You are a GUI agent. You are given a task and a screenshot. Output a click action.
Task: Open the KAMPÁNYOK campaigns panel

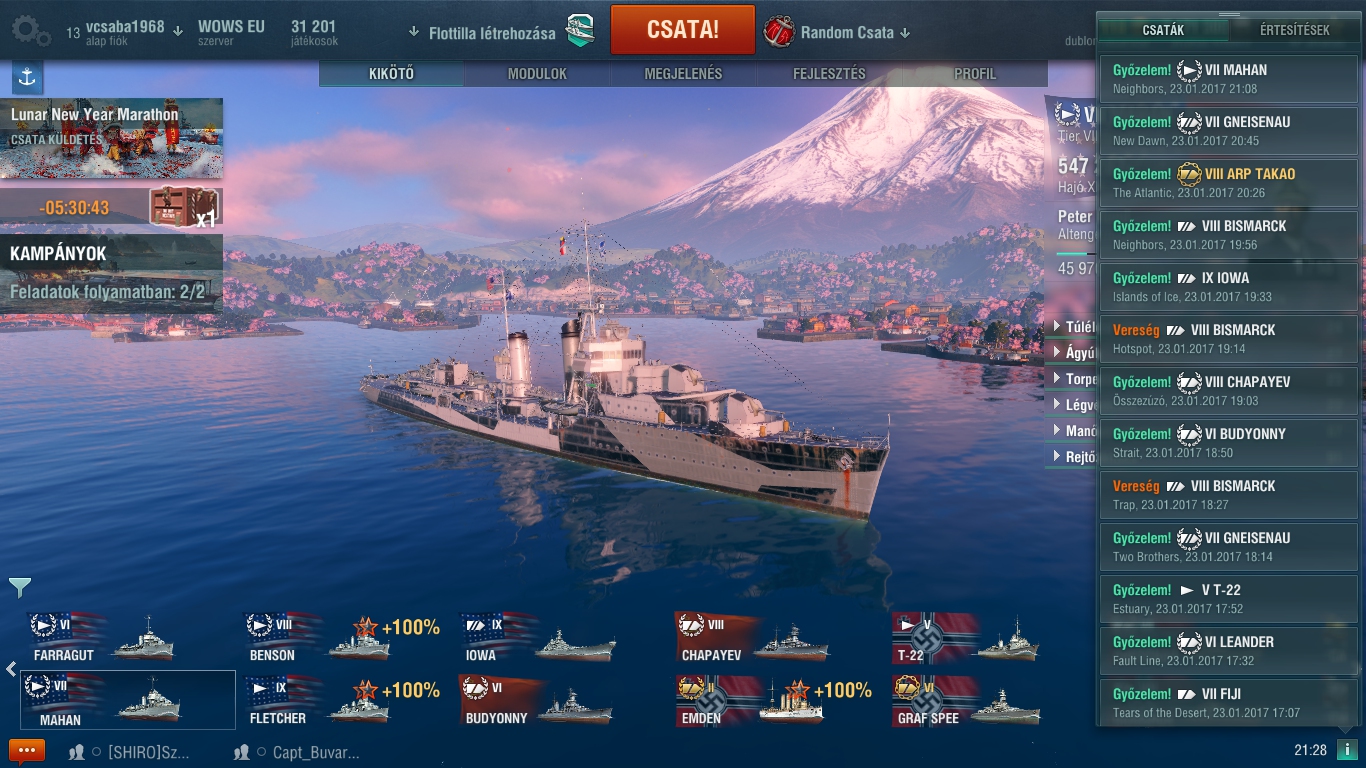click(111, 272)
